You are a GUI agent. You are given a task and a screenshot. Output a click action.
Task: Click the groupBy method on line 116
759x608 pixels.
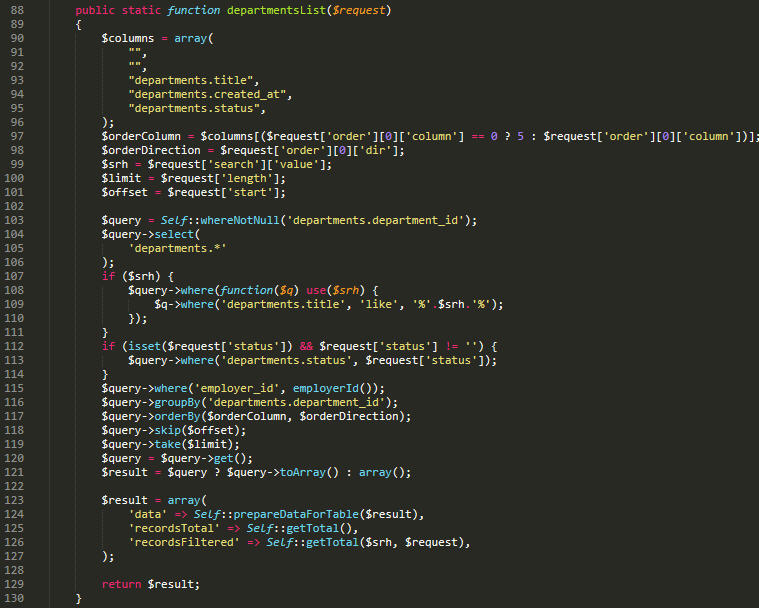pos(178,403)
